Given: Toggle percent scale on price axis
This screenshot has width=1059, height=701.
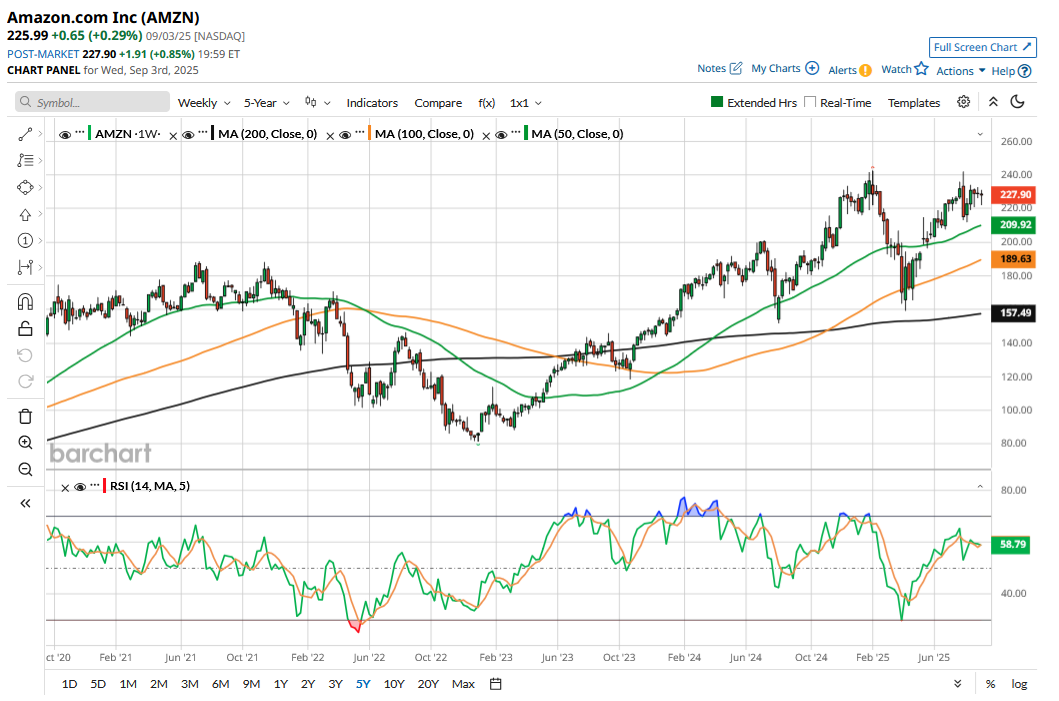Looking at the screenshot, I should click(x=990, y=684).
